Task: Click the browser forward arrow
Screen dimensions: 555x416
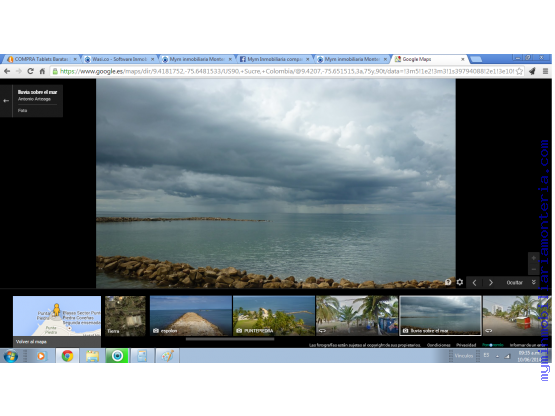Action: click(x=19, y=72)
